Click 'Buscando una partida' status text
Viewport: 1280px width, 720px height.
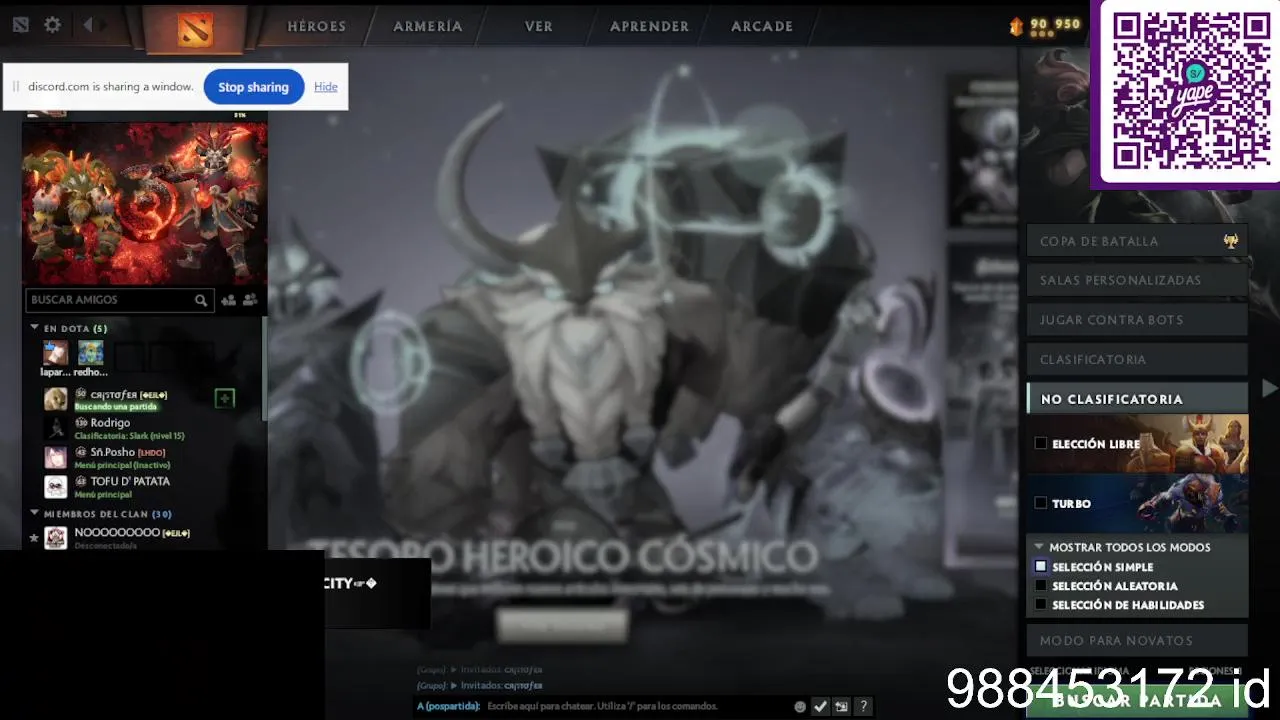(x=118, y=407)
